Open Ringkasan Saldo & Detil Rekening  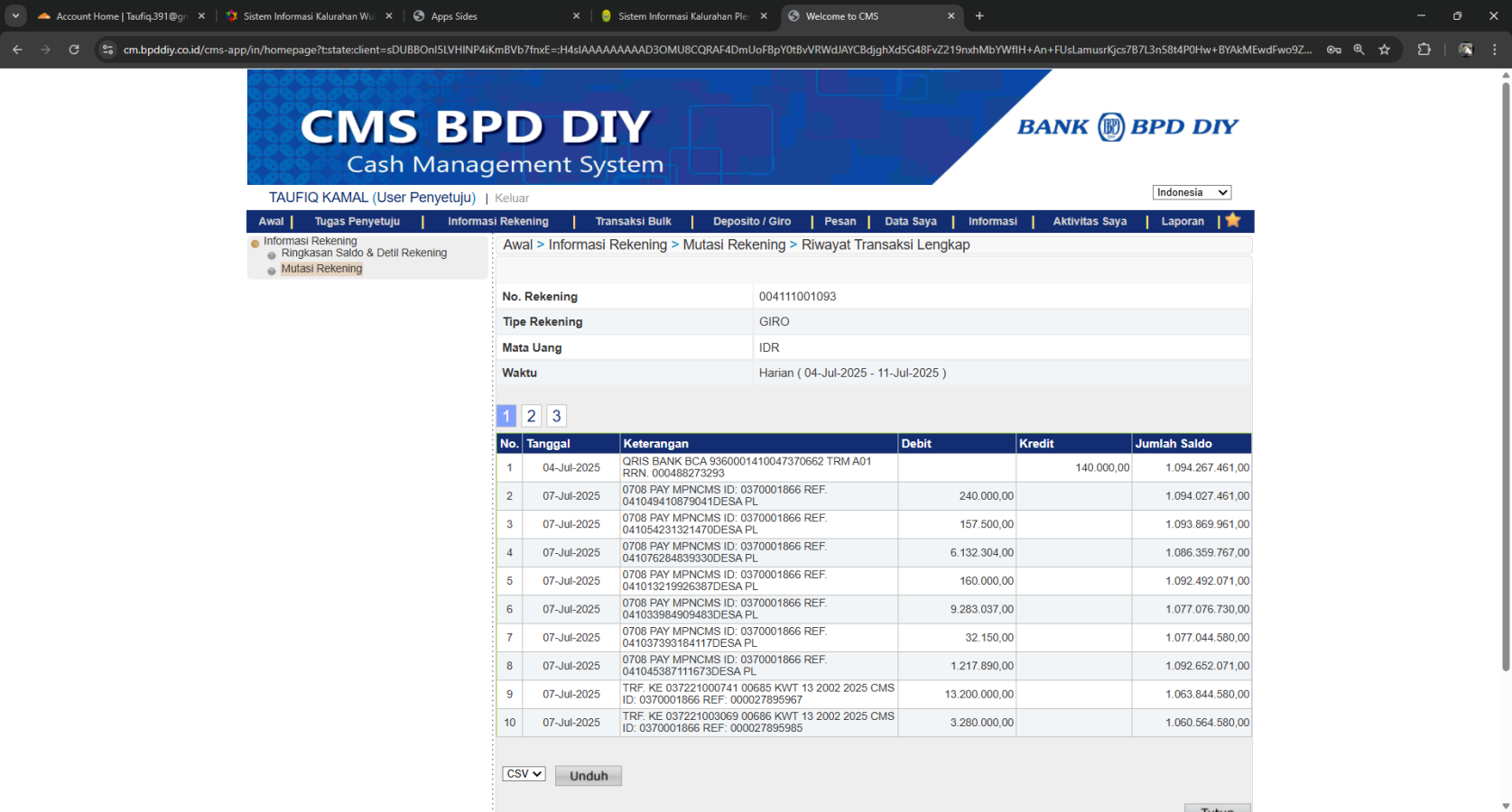[x=364, y=253]
